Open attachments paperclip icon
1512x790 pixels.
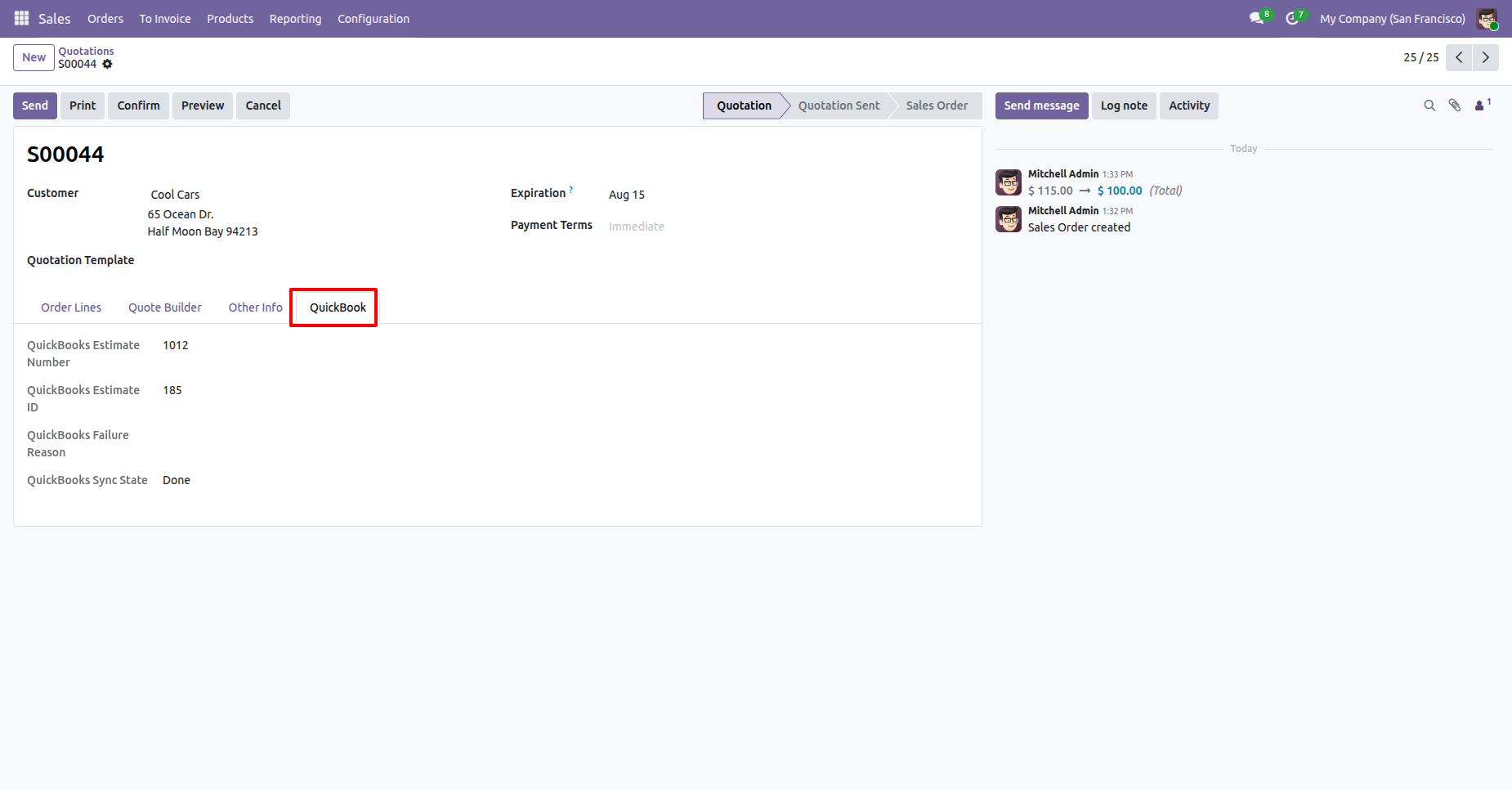click(x=1455, y=105)
